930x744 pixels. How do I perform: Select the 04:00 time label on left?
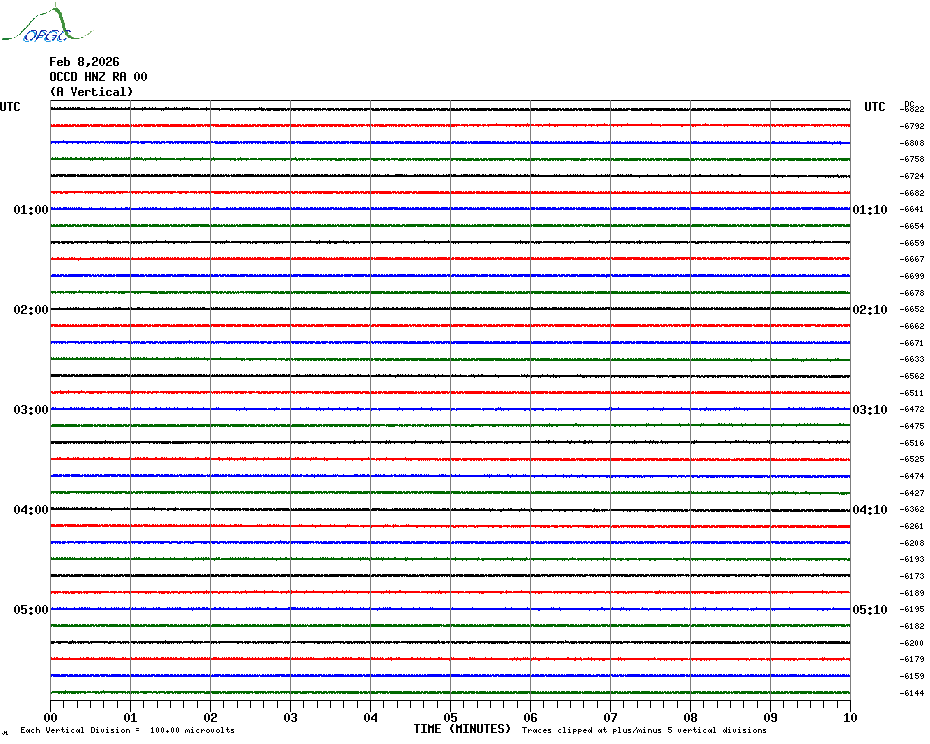[x=31, y=510]
